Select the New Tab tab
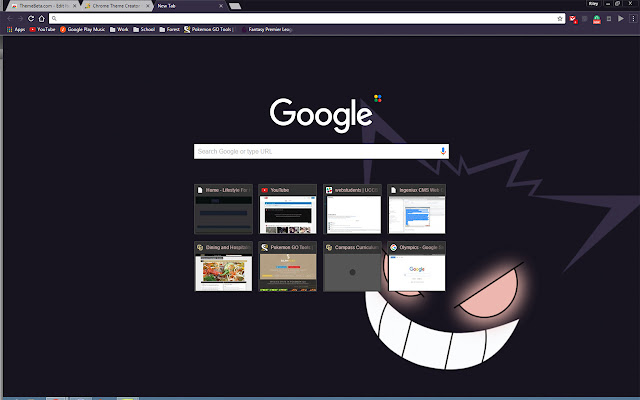This screenshot has height=400, width=640. [188, 6]
